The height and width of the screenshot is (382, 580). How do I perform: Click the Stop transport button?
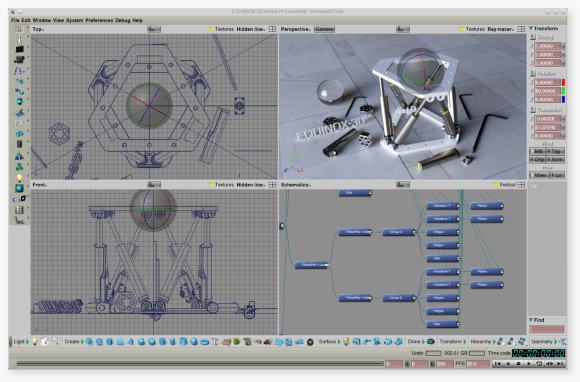(518, 364)
